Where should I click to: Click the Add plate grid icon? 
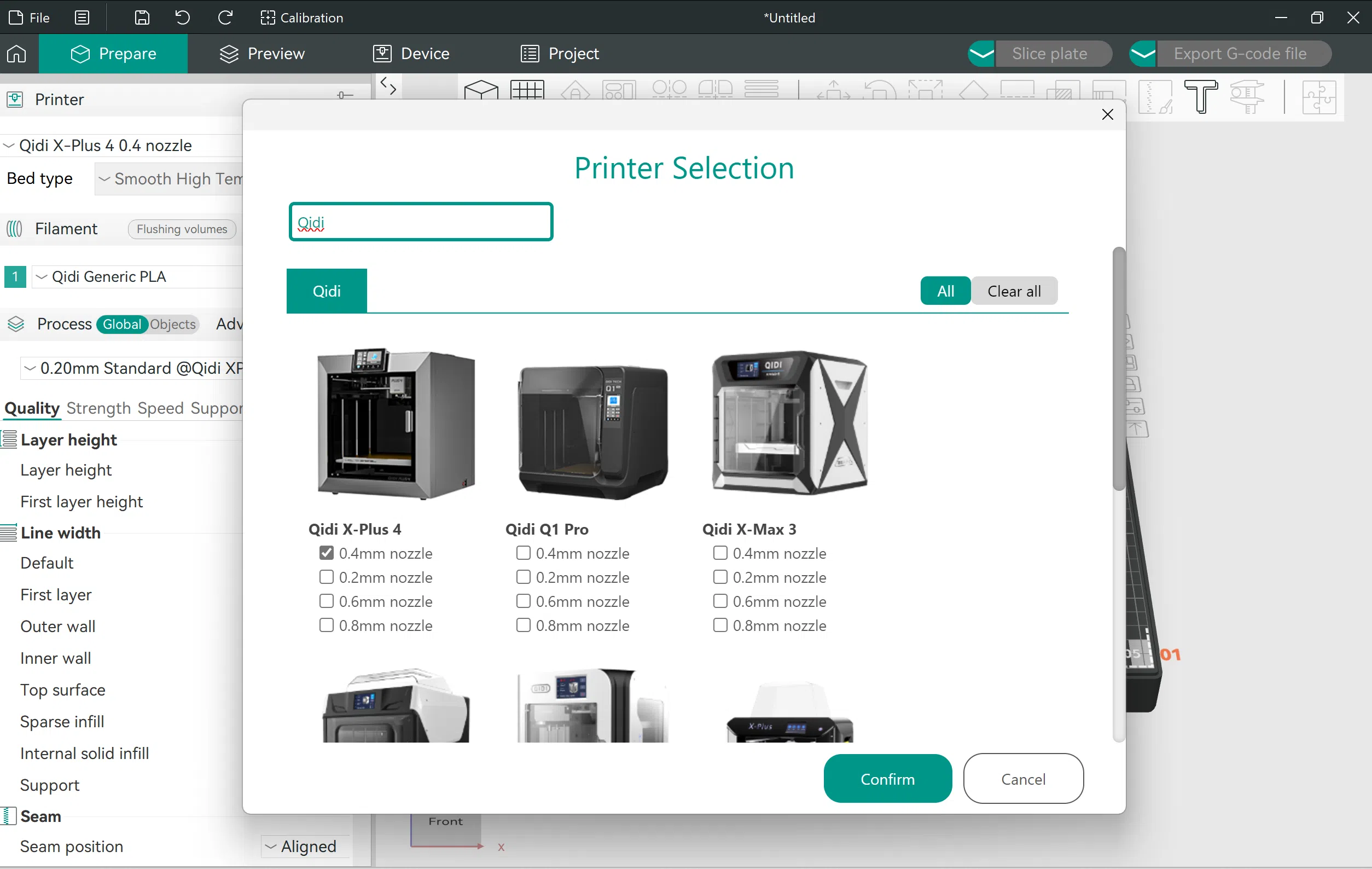[527, 90]
